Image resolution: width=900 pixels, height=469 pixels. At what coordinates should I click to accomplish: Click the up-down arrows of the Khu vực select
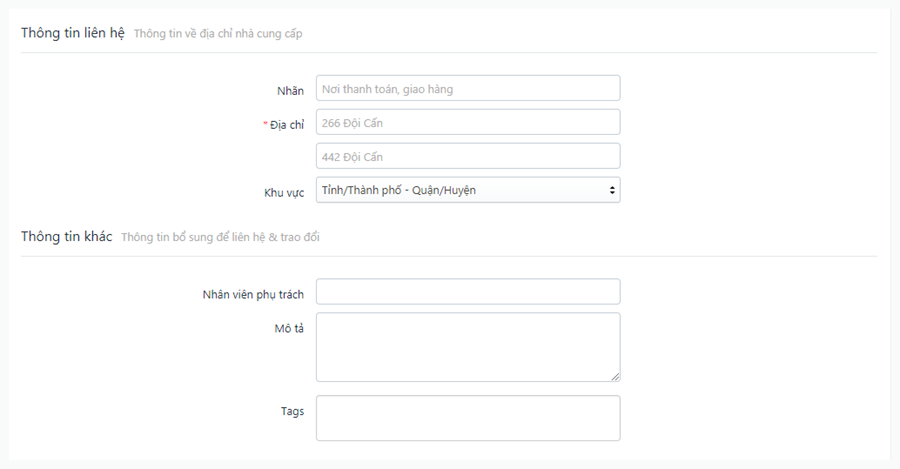click(x=612, y=190)
